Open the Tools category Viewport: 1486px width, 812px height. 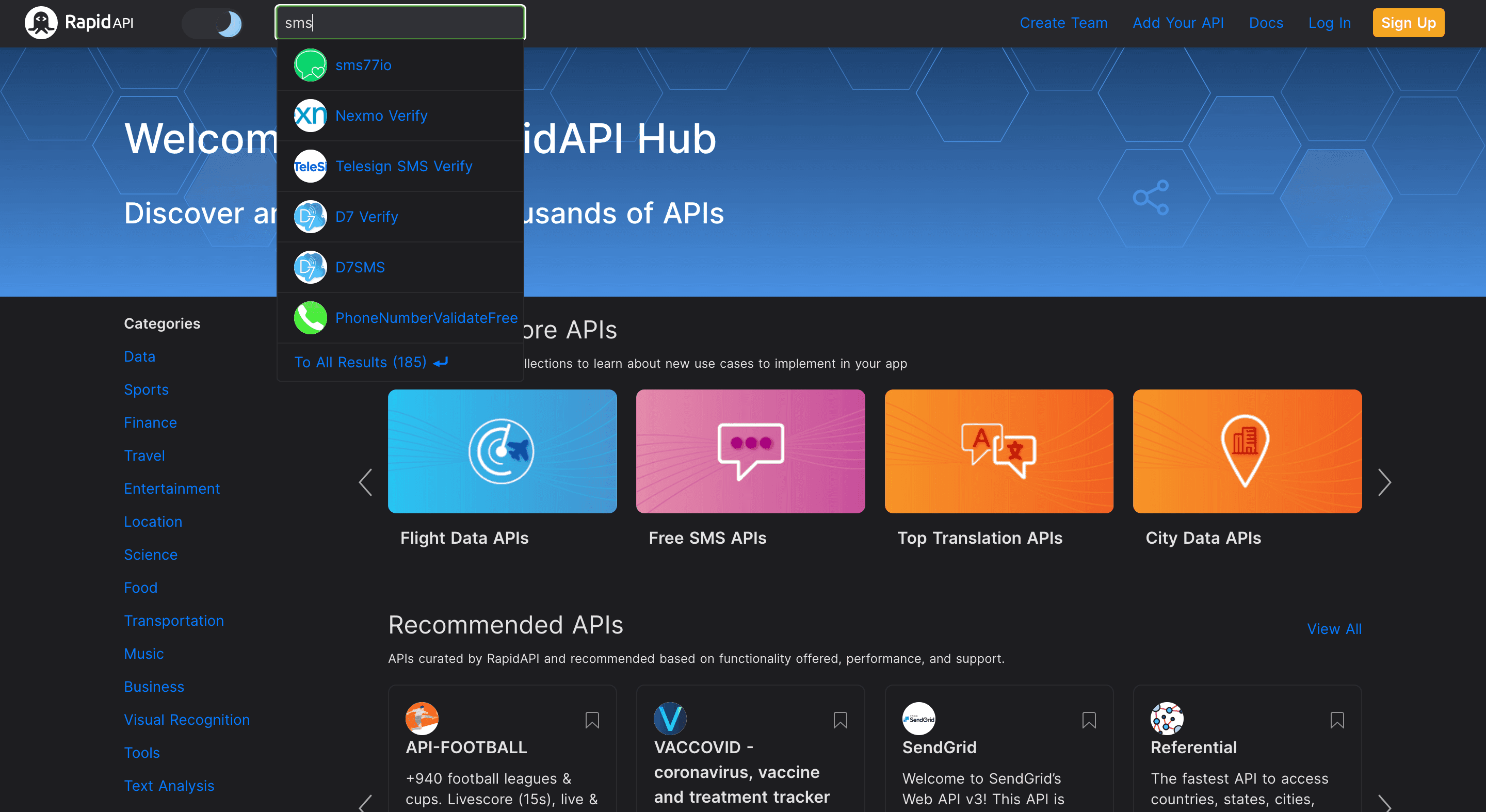click(x=142, y=753)
